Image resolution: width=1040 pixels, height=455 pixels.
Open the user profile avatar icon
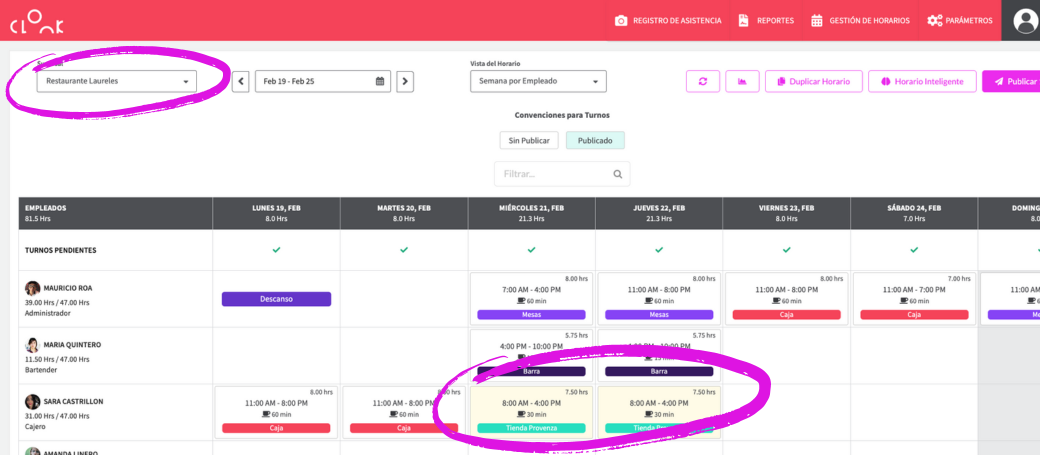point(1025,20)
